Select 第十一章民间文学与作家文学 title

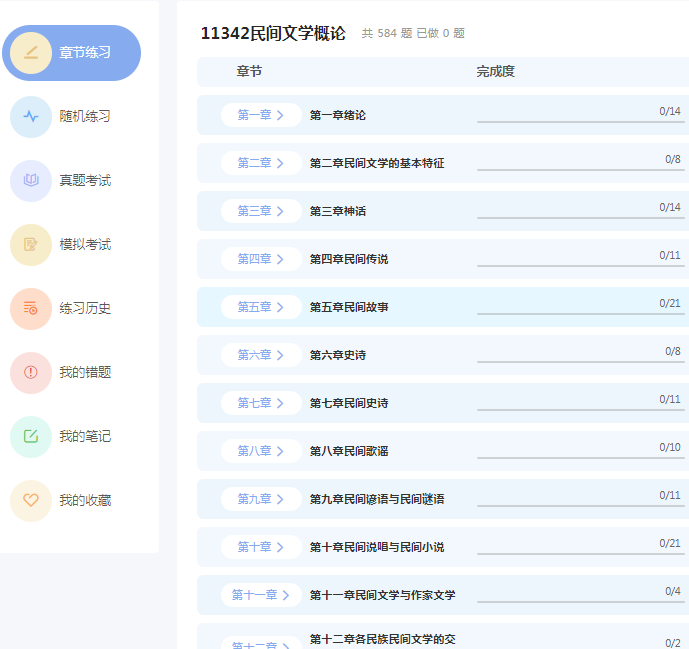[382, 595]
